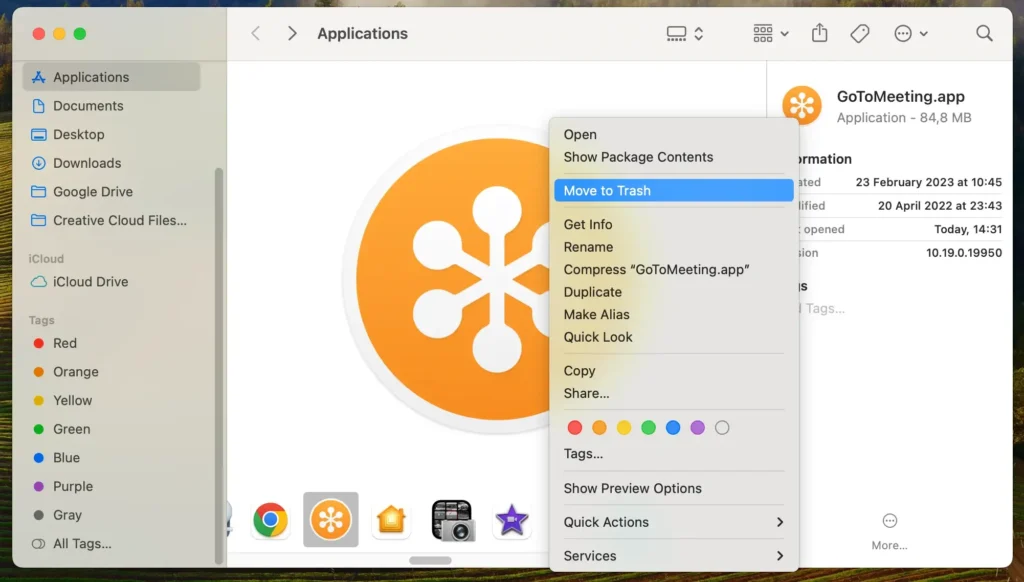
Task: Choose Quick Look menu item
Action: [x=673, y=338]
